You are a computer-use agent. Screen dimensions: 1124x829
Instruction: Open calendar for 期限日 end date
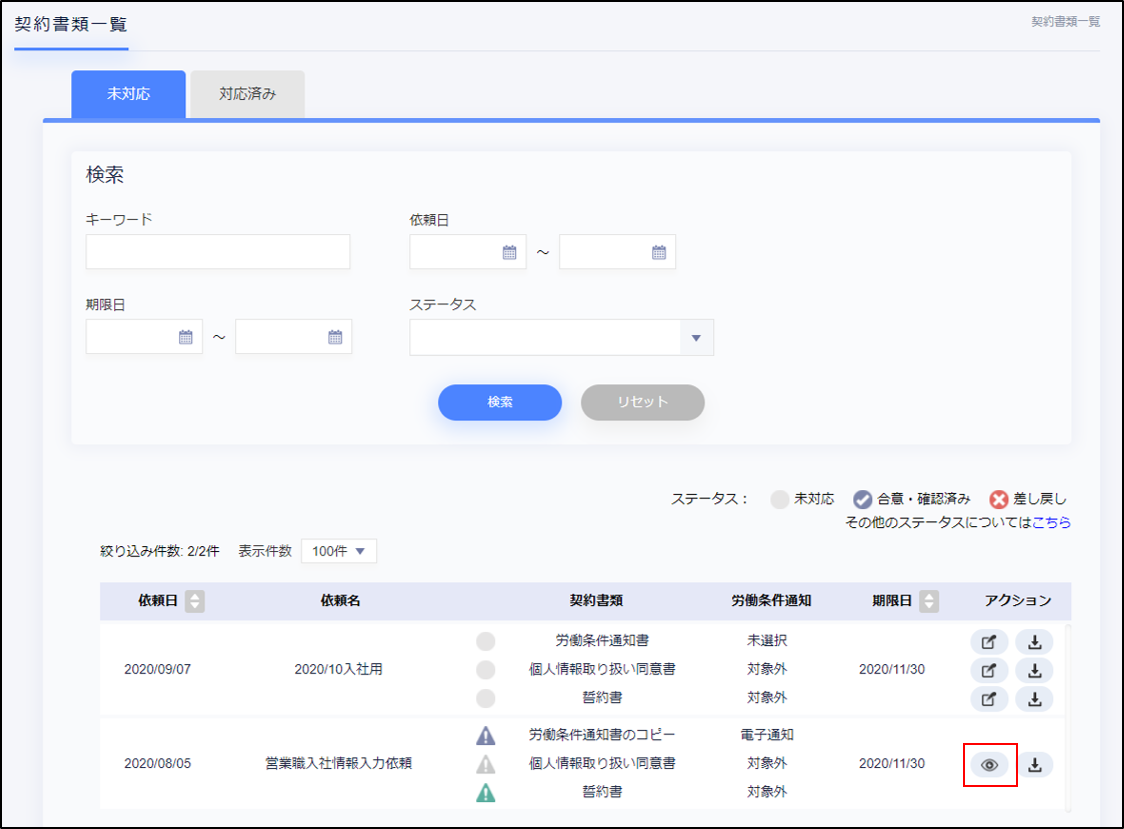coord(335,337)
